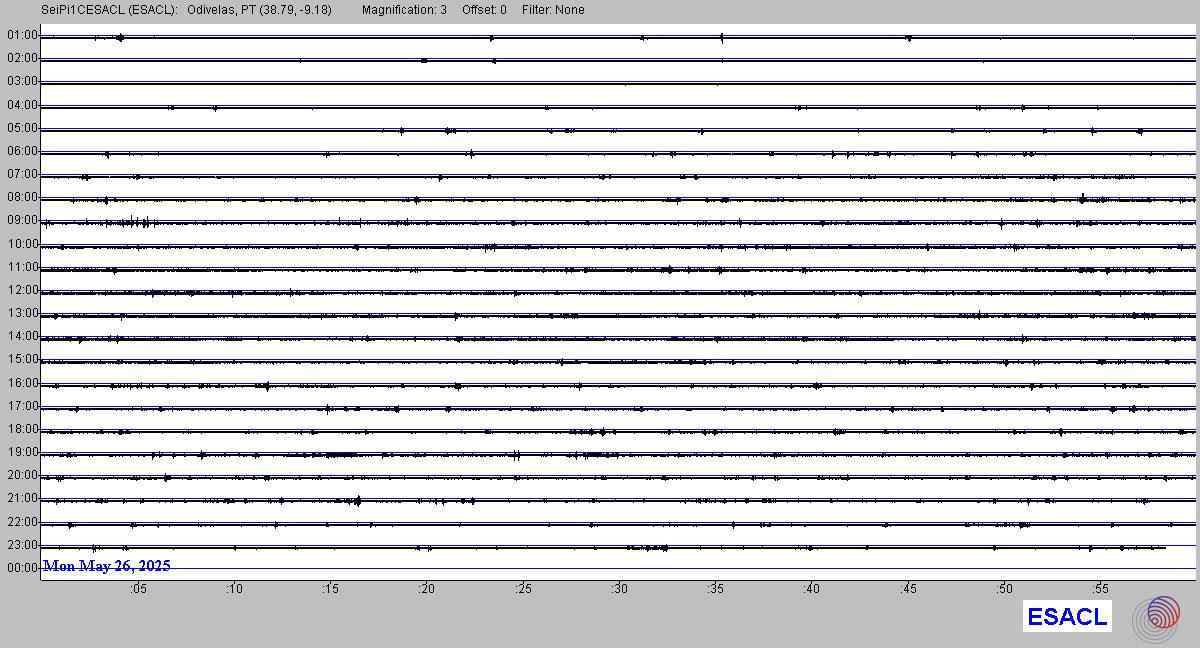Viewport: 1200px width, 648px height.
Task: Click the 17:00 hour label
Action: coord(22,406)
